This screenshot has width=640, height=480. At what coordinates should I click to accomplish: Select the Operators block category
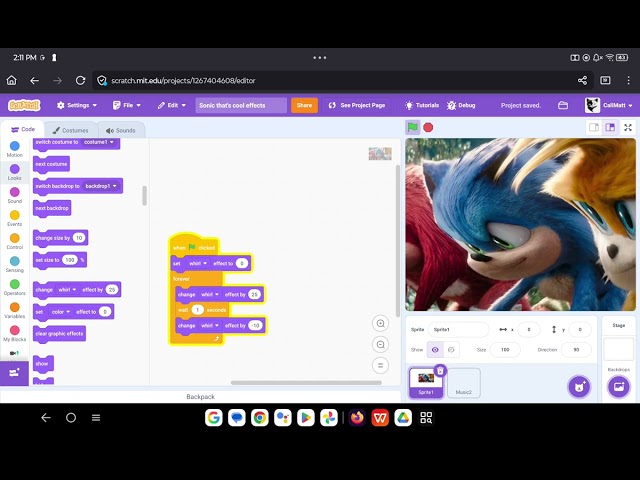[15, 287]
